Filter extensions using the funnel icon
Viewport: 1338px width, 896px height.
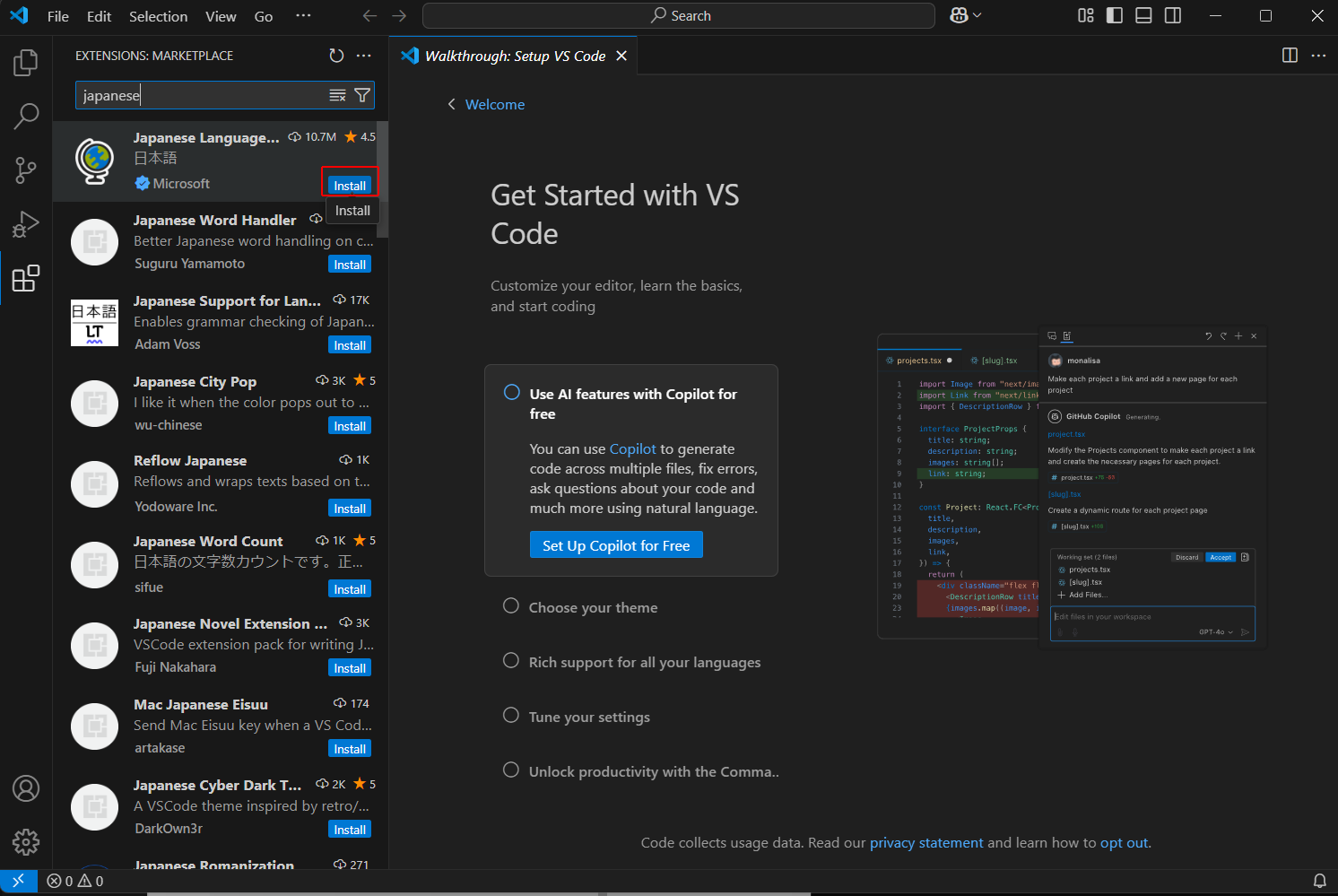(362, 95)
